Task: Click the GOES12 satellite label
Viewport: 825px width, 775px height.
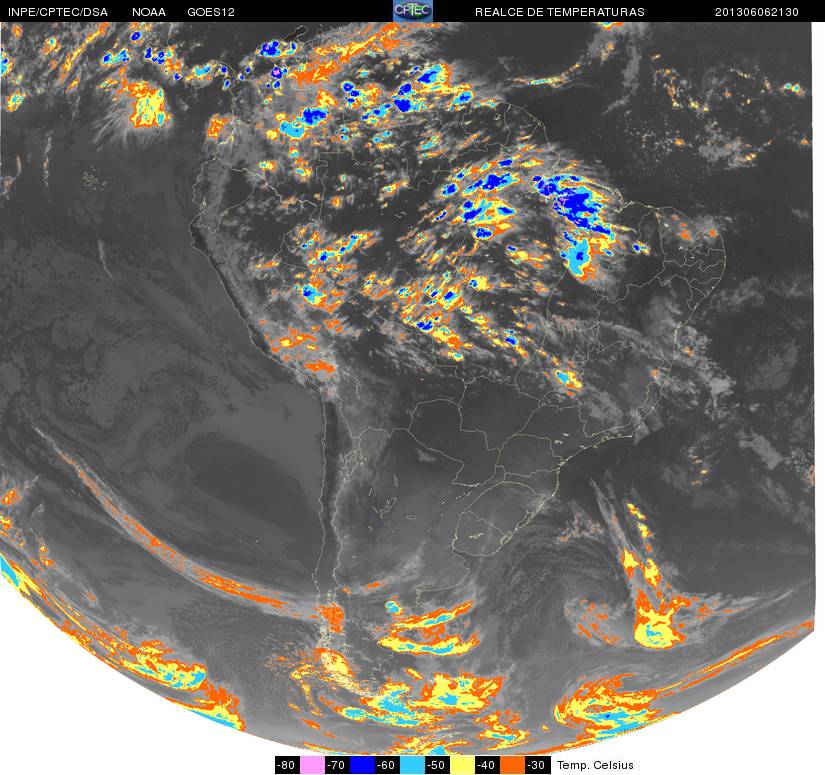Action: (x=211, y=12)
